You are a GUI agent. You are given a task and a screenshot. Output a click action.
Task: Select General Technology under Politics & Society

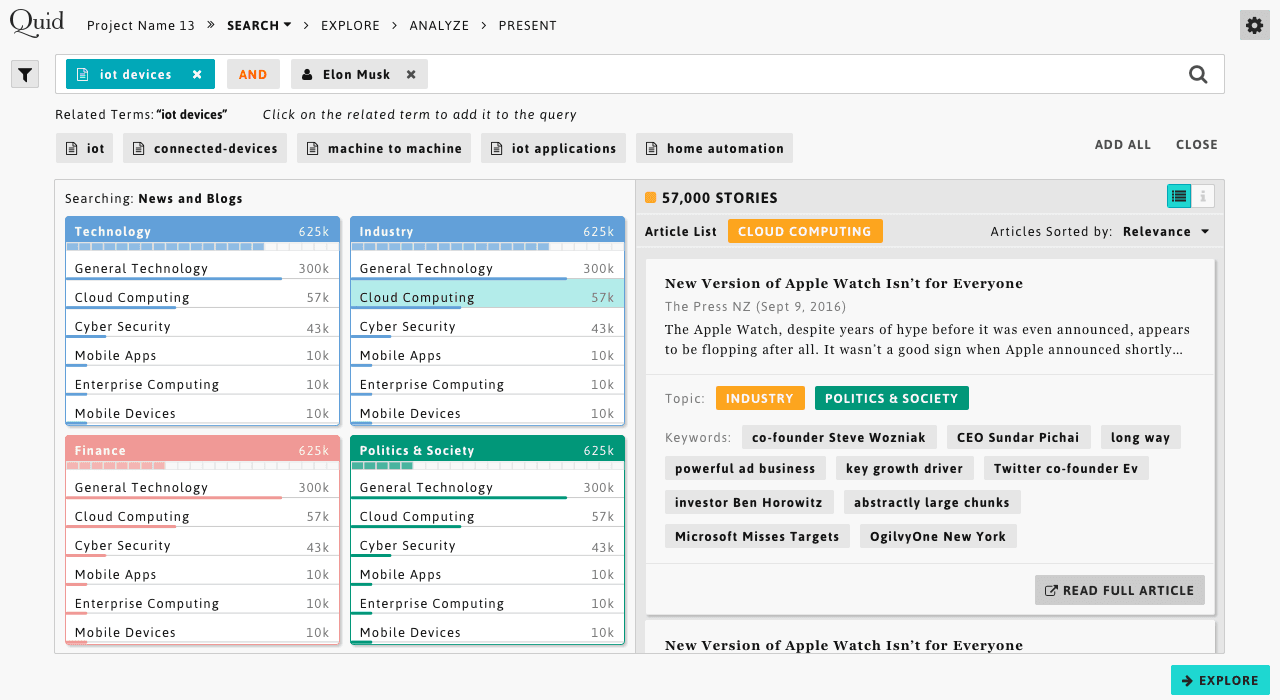tap(487, 487)
